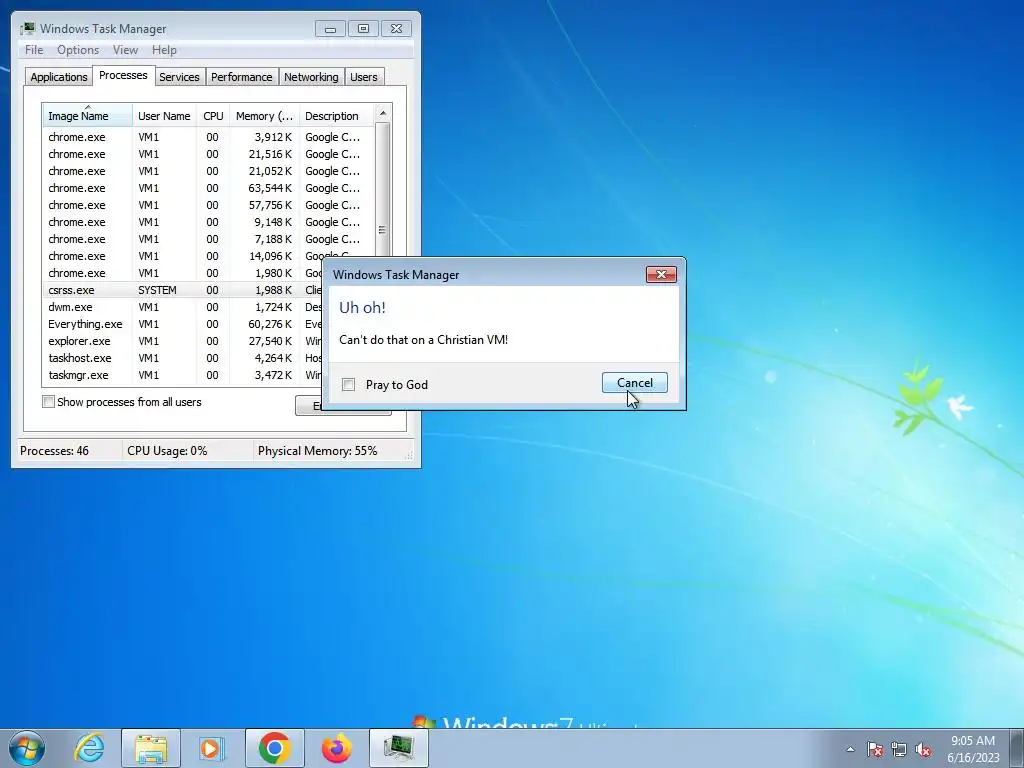Sort by the User Name column header
Image resolution: width=1024 pixels, height=768 pixels.
click(x=164, y=116)
